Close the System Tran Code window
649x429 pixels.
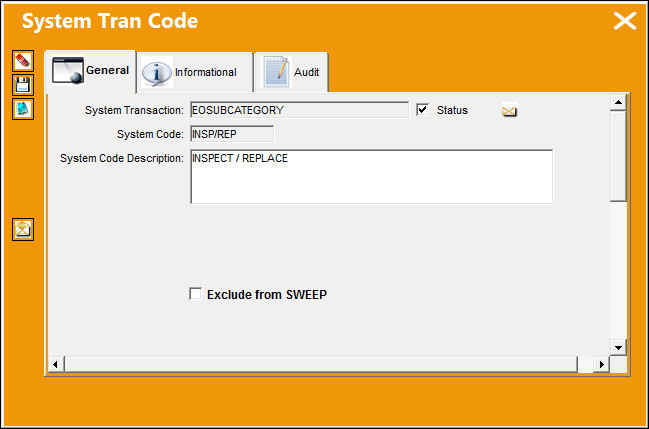coord(625,21)
